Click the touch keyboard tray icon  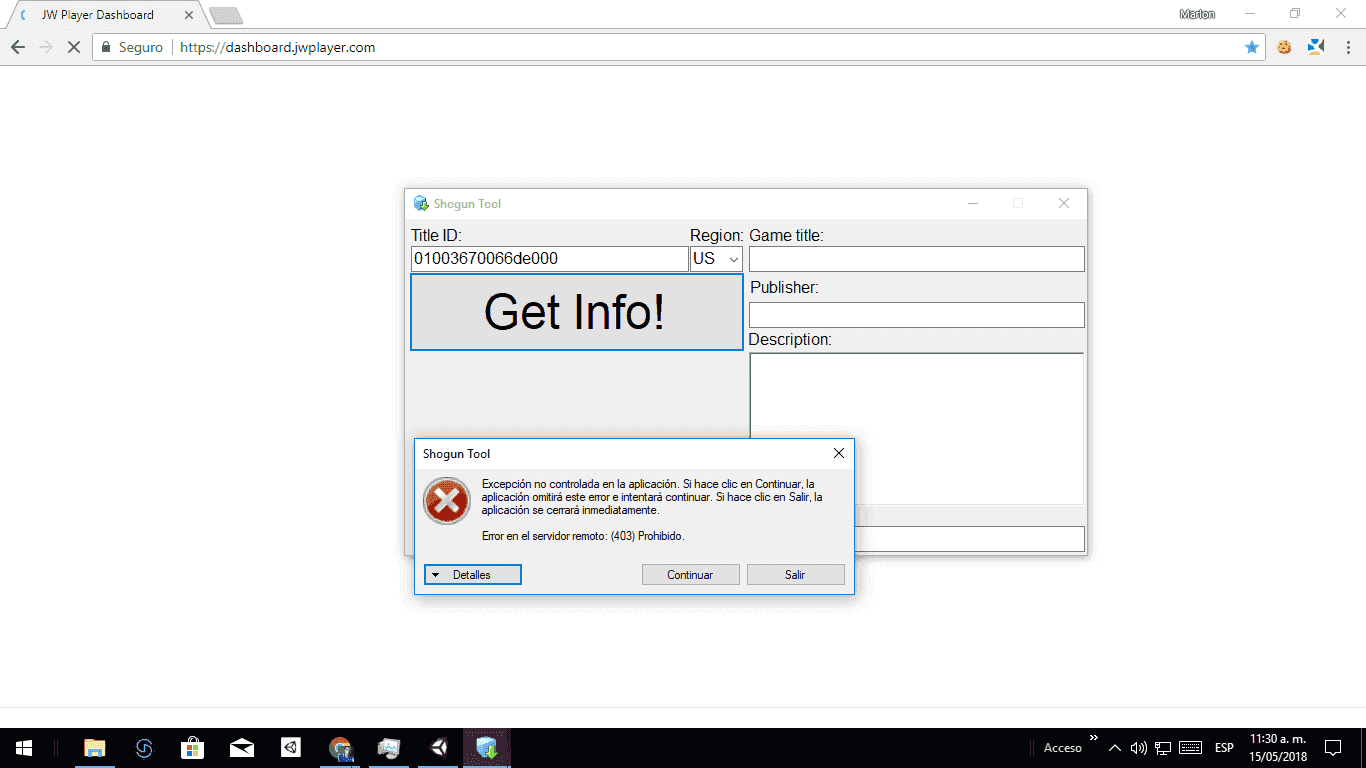(1190, 748)
